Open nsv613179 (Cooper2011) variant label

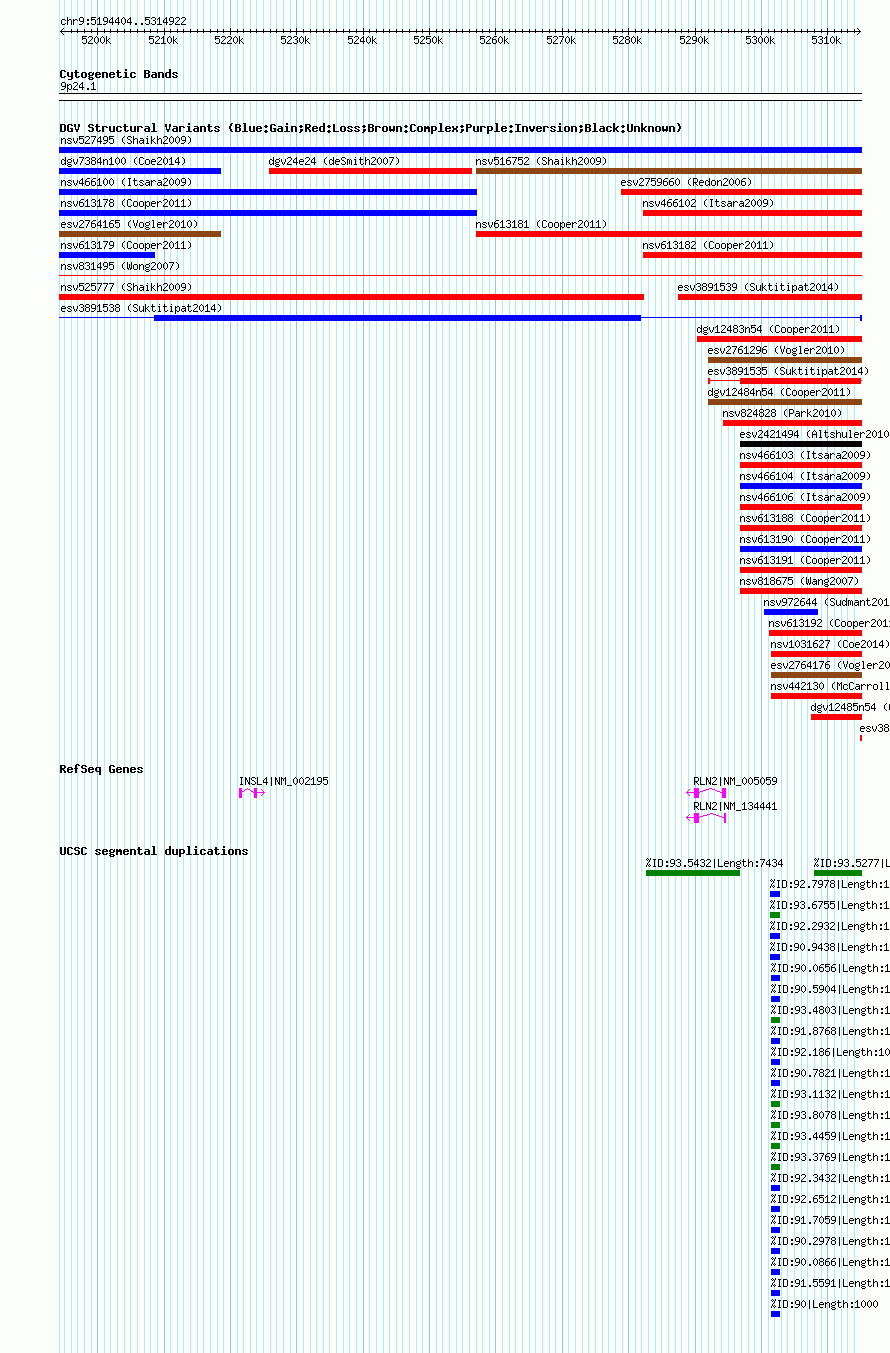(126, 245)
